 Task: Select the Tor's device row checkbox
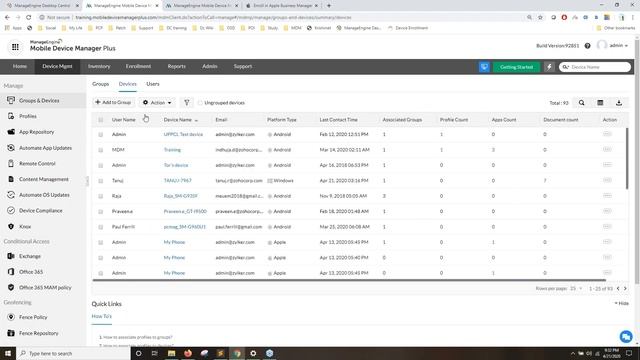click(100, 165)
